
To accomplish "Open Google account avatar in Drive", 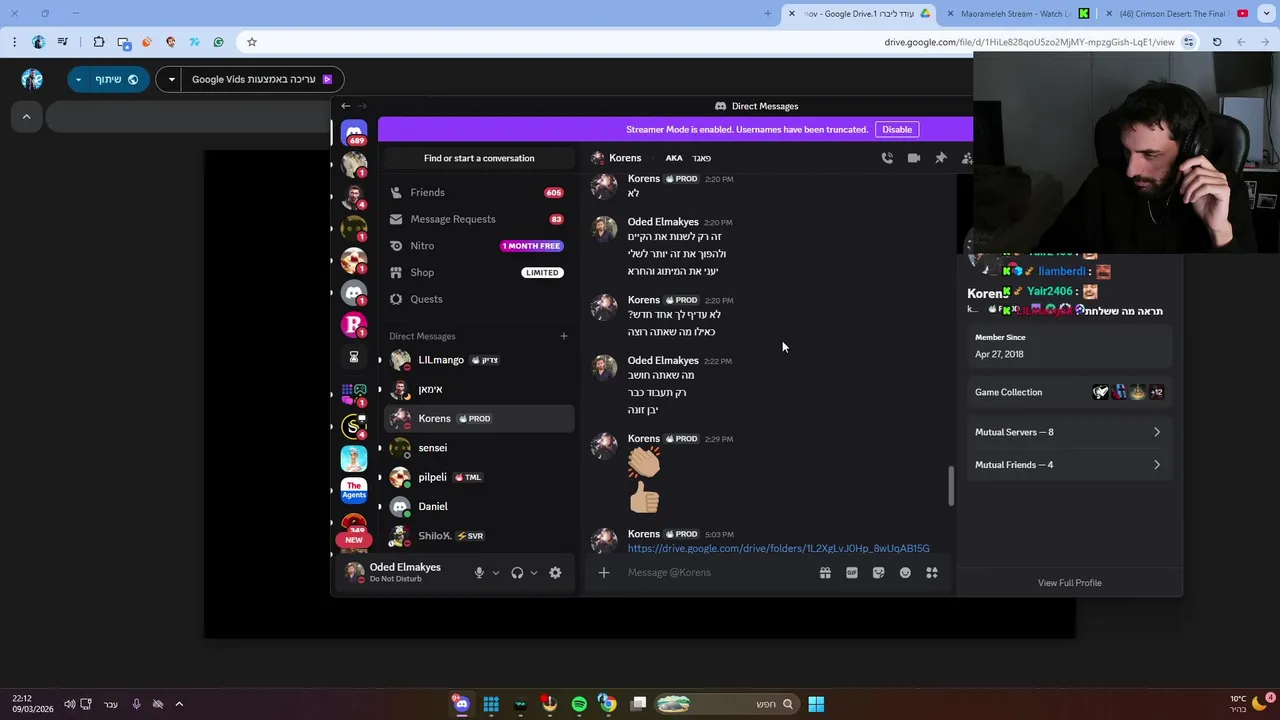I will click(32, 79).
